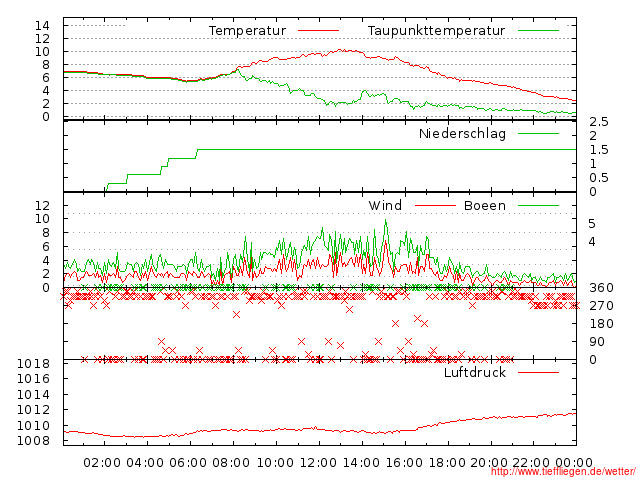640x480 pixels.
Task: Click the 12:00 time axis label
Action: pos(318,463)
